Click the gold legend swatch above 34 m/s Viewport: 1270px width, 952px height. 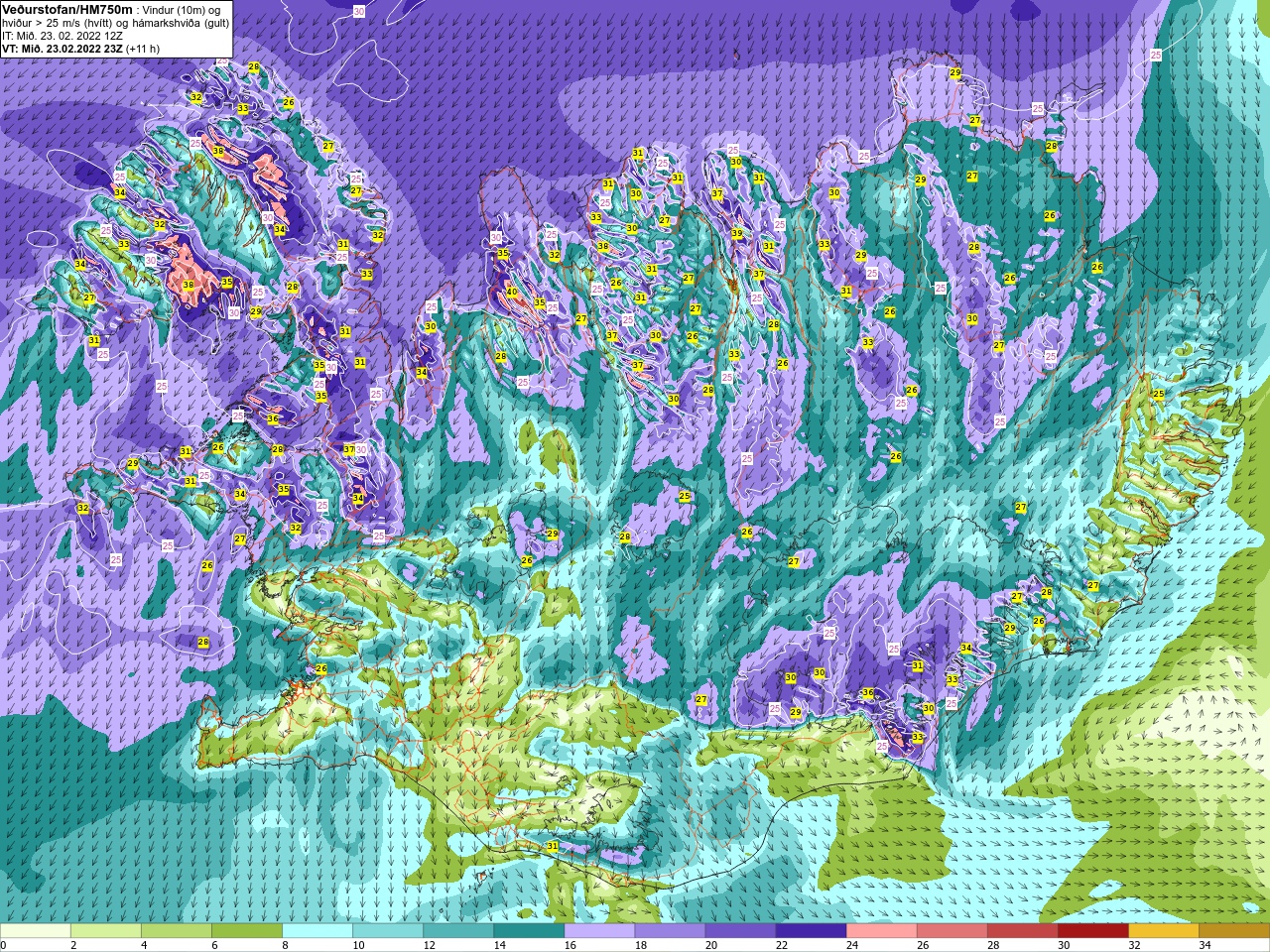click(1233, 931)
